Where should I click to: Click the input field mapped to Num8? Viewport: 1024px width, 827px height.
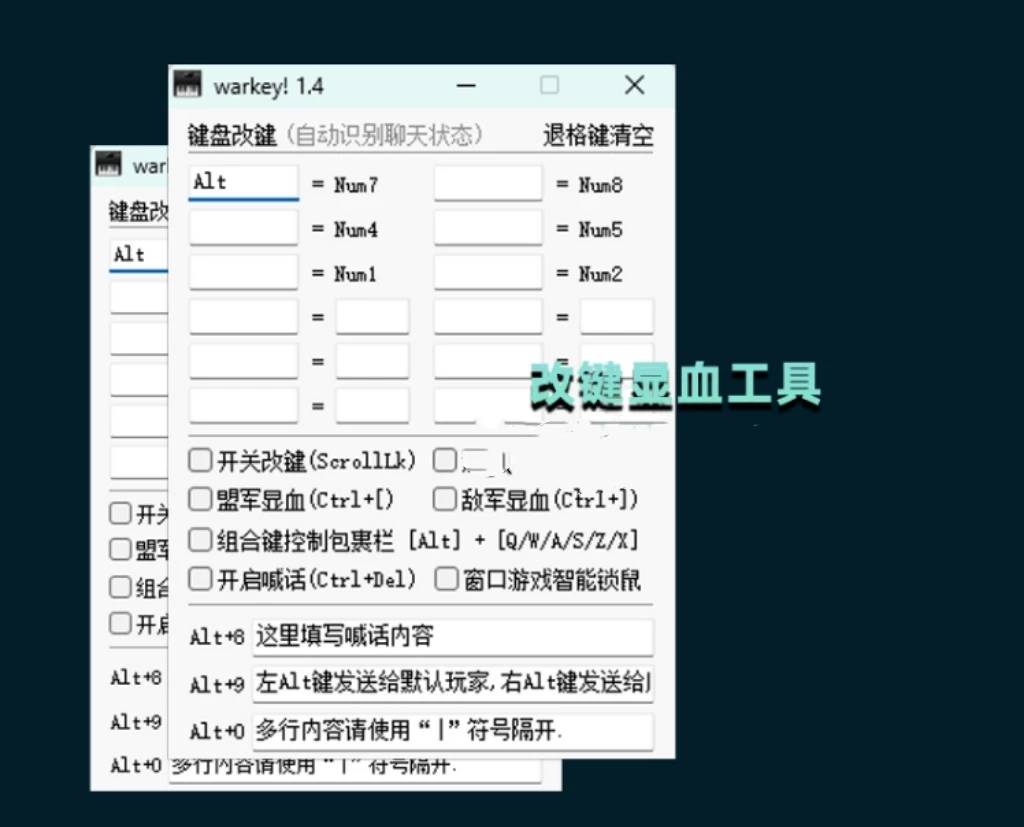tap(488, 184)
